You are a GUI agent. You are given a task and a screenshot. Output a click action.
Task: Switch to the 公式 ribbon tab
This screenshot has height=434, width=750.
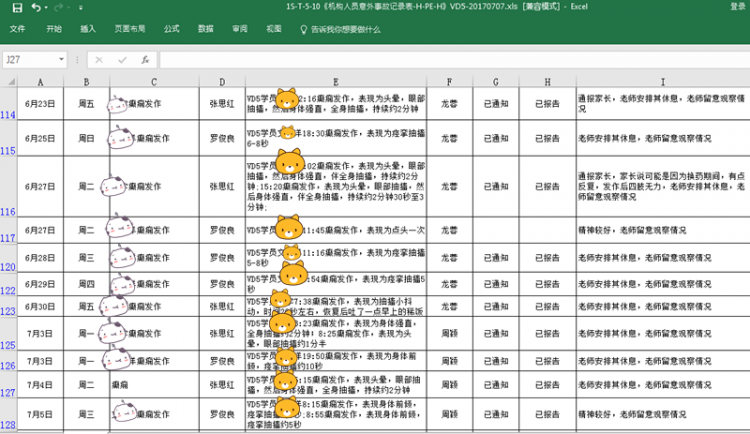171,30
